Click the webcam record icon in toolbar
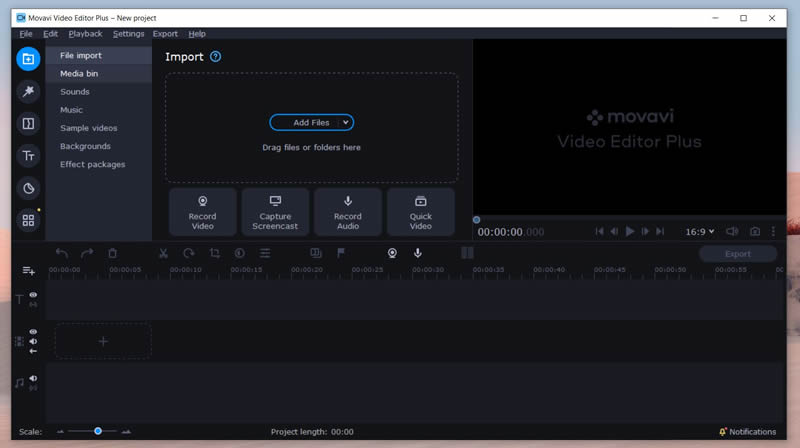800x448 pixels. click(392, 253)
